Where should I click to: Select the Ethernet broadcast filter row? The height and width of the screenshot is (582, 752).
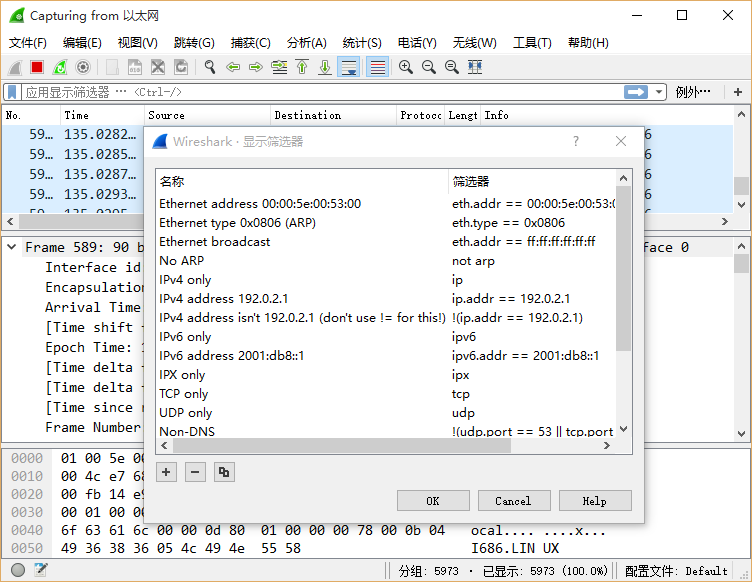coord(386,242)
